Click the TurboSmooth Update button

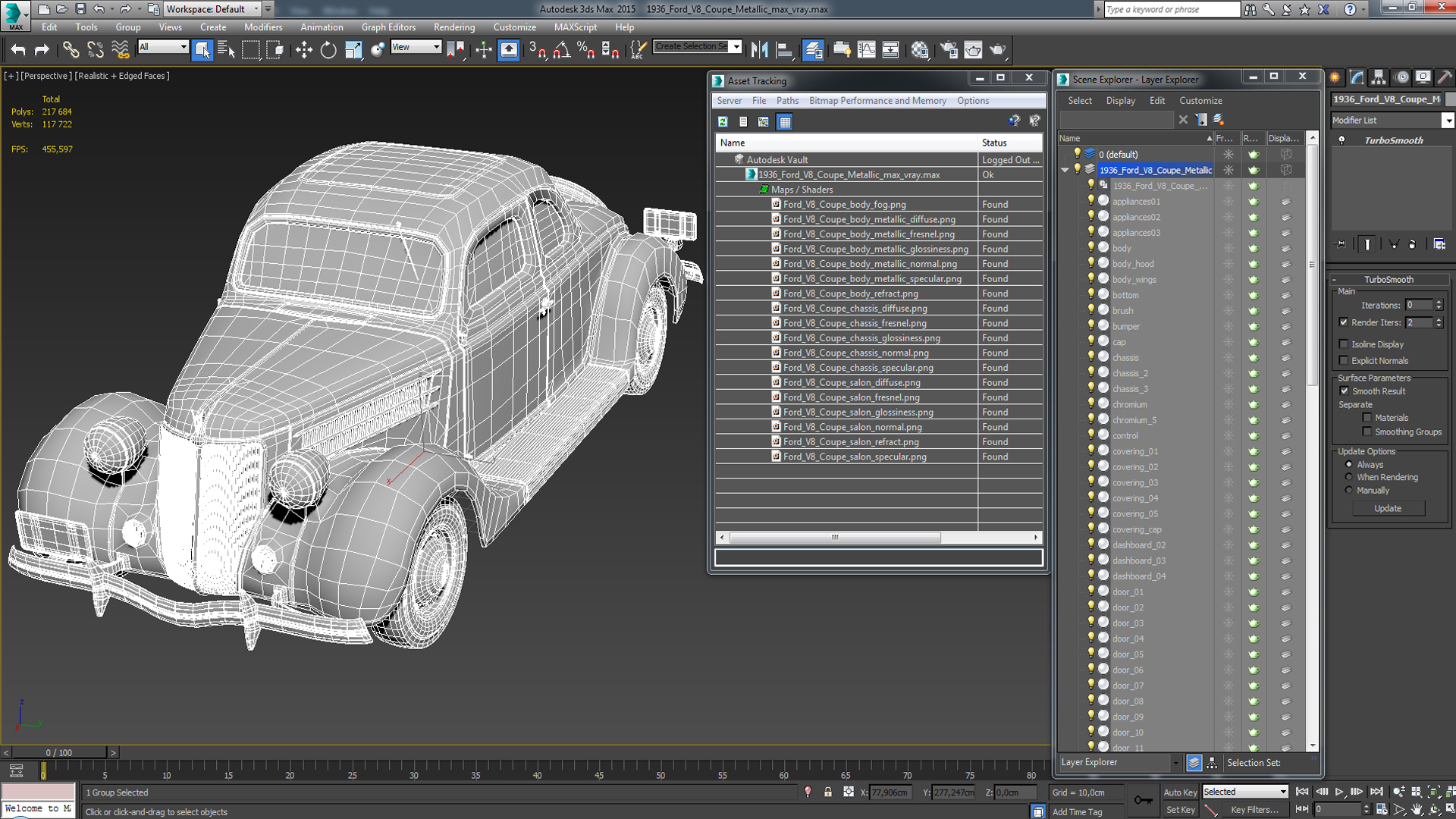pos(1387,508)
